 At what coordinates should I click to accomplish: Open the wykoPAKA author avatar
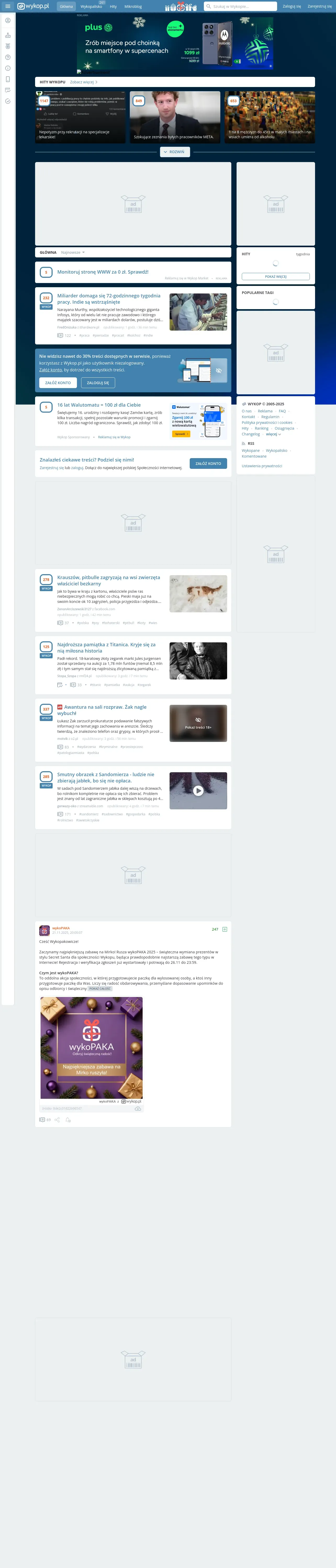pos(44,930)
